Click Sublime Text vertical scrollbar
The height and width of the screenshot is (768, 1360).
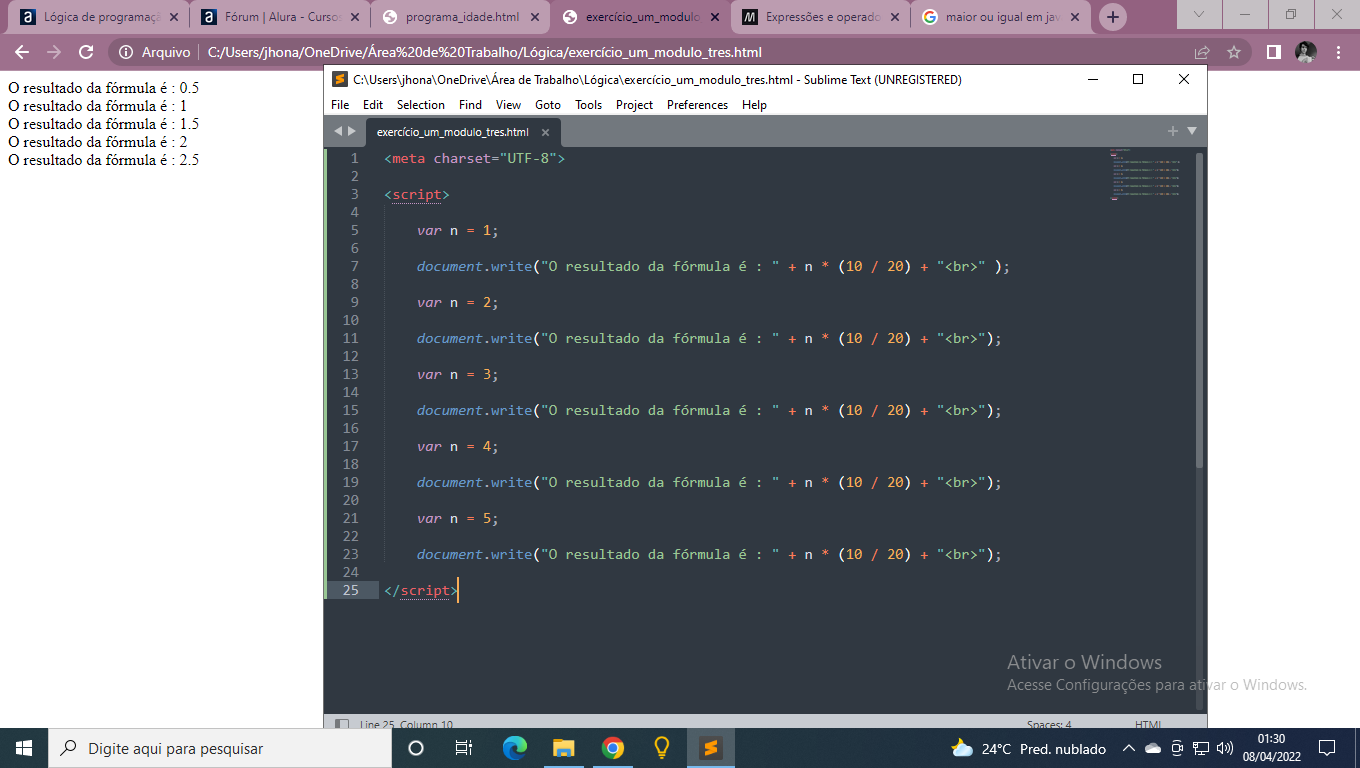click(1200, 309)
